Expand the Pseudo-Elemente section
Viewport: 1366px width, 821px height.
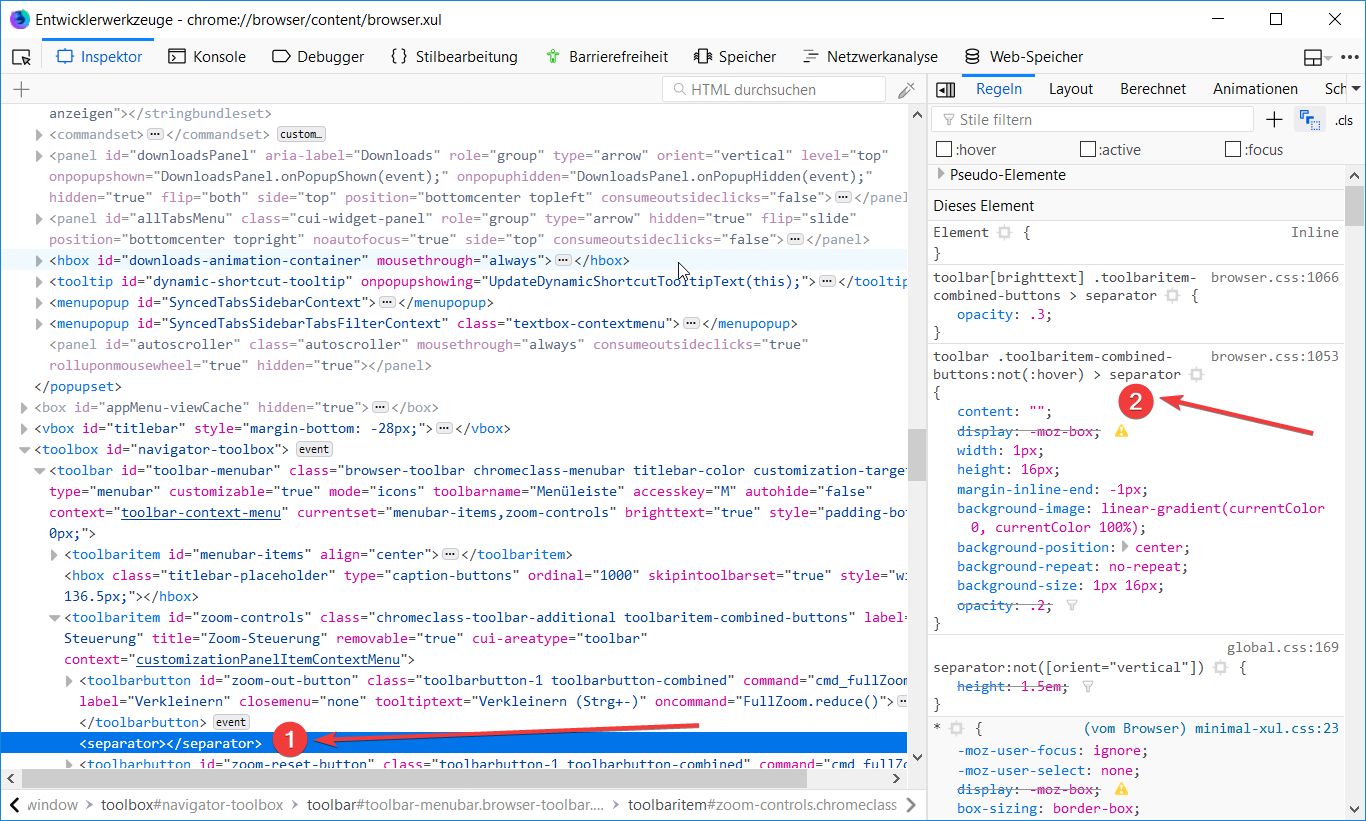coord(941,175)
